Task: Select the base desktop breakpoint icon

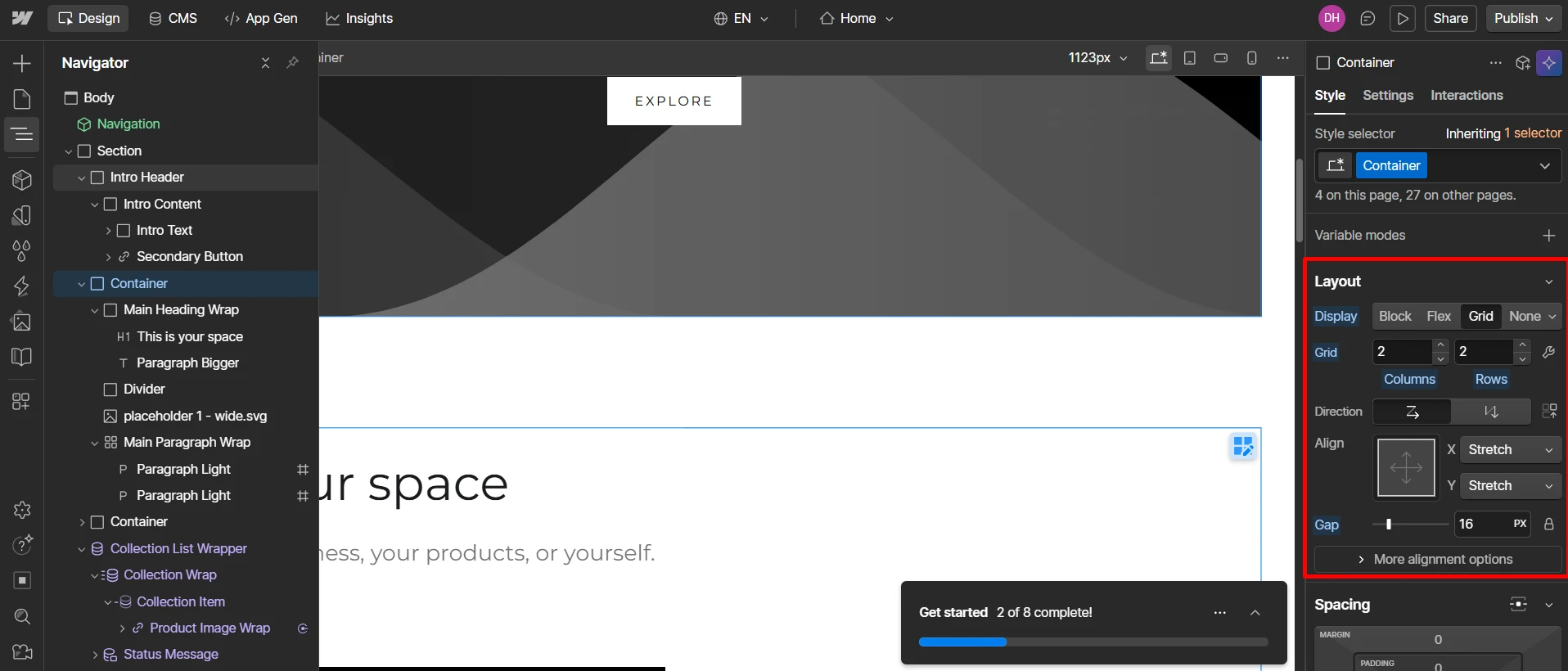Action: pyautogui.click(x=1158, y=58)
